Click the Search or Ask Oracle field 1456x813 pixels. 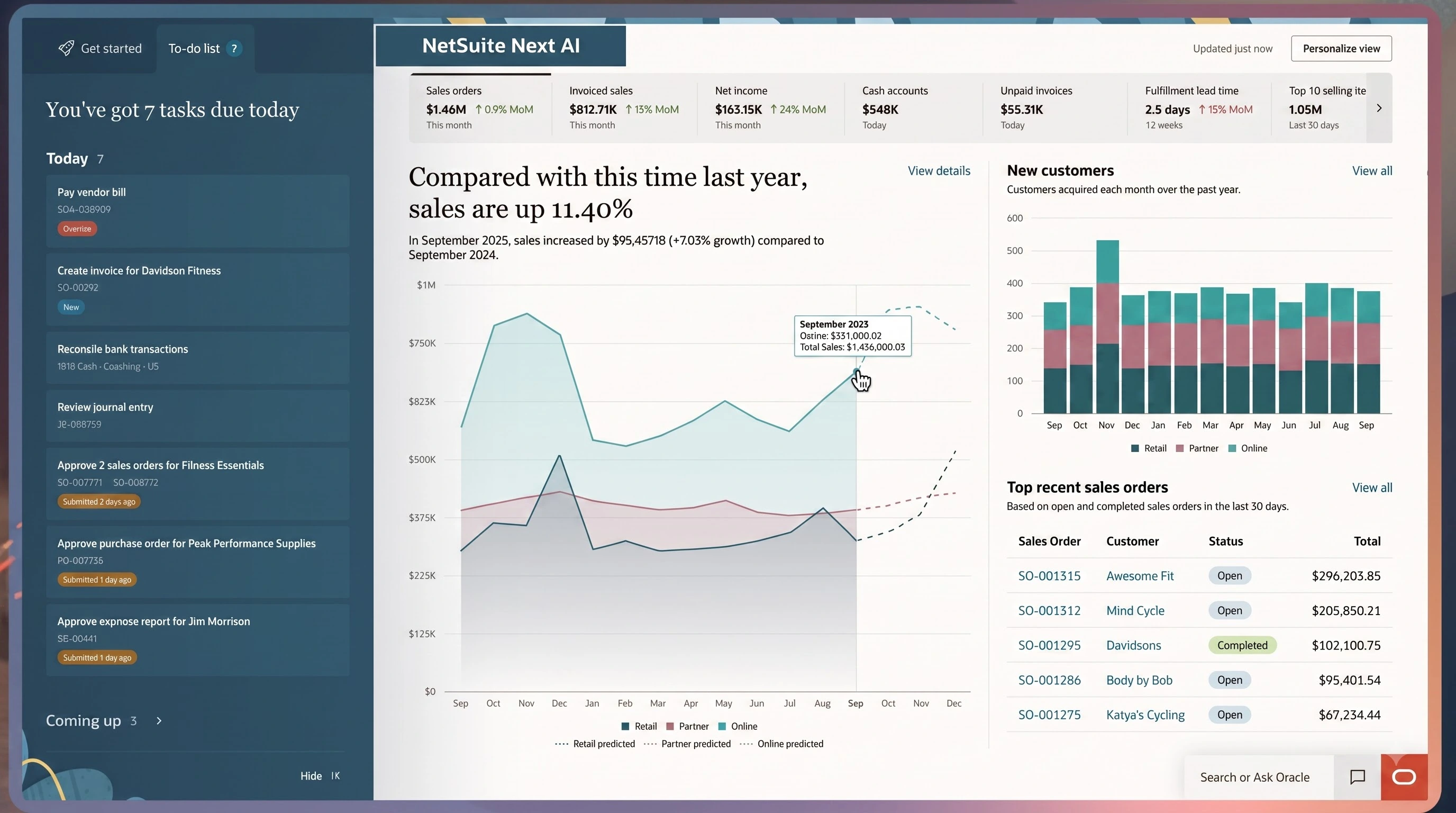[x=1259, y=777]
